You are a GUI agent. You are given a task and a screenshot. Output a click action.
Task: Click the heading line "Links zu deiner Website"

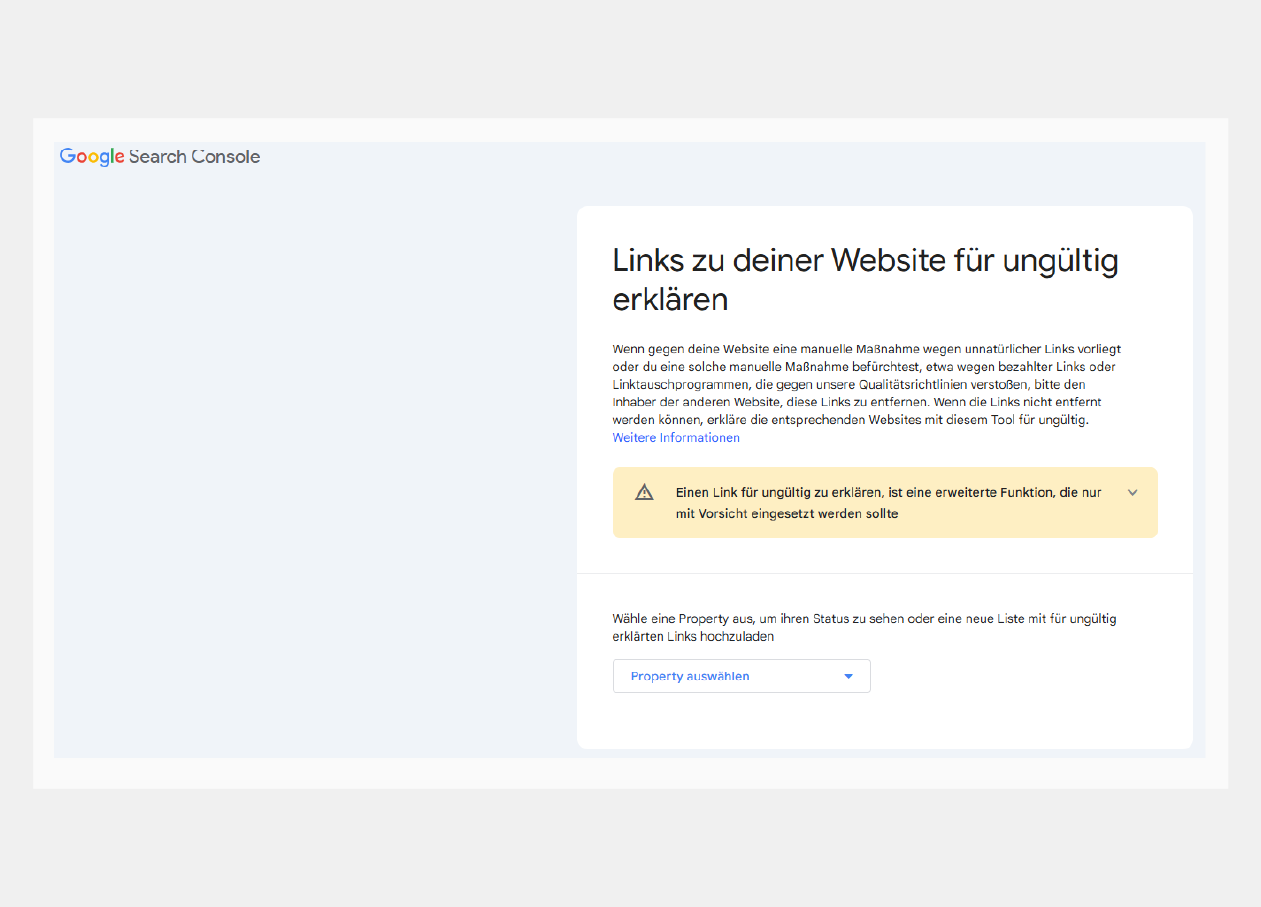pyautogui.click(x=865, y=261)
